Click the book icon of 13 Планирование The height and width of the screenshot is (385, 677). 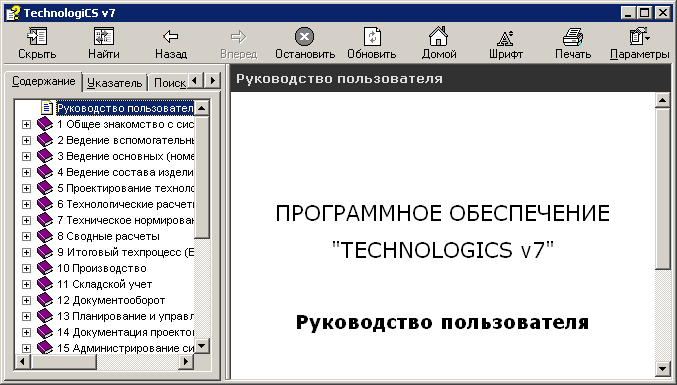(44, 316)
